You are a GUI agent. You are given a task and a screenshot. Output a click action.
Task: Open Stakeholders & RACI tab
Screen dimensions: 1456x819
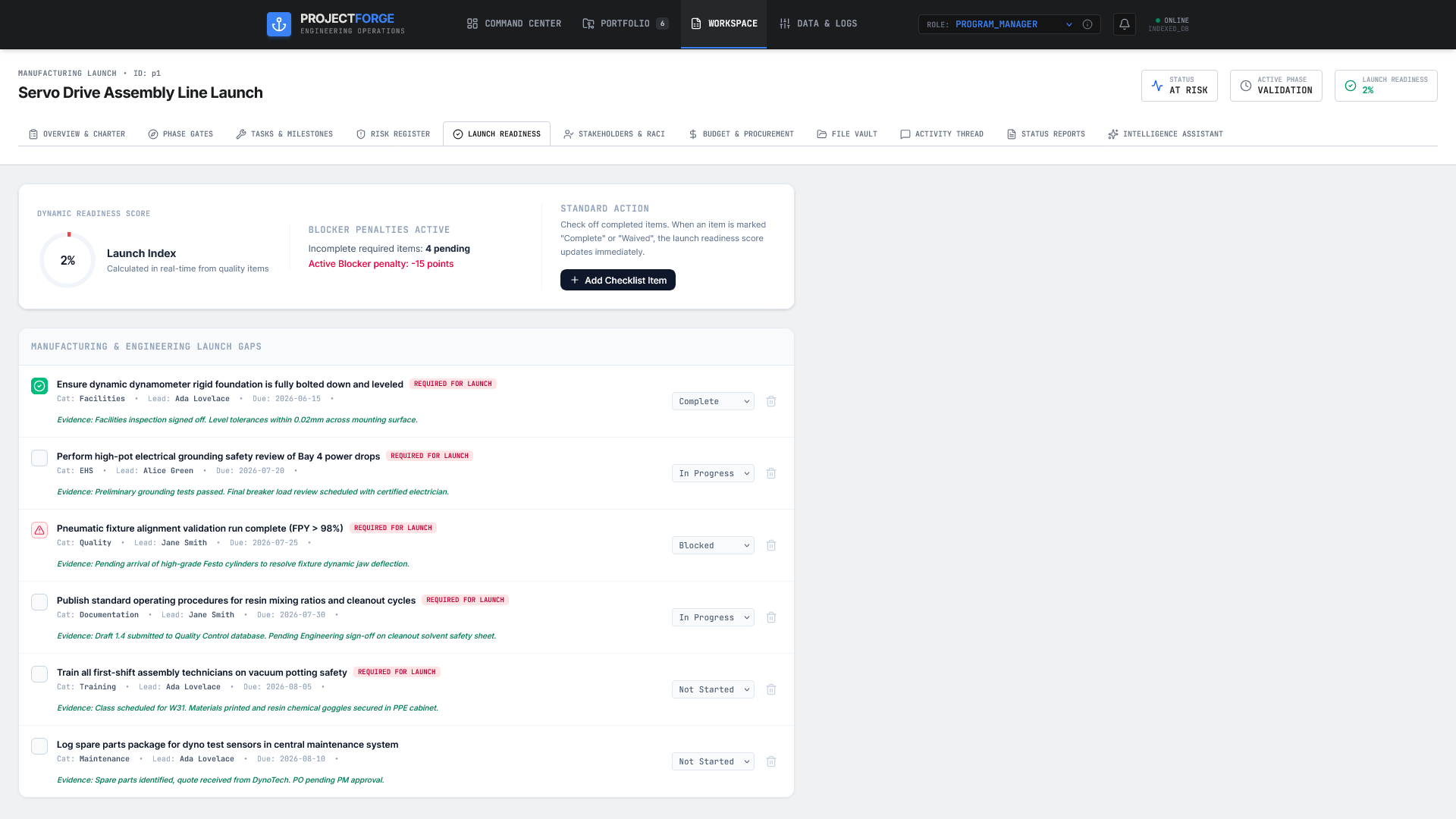pos(614,134)
